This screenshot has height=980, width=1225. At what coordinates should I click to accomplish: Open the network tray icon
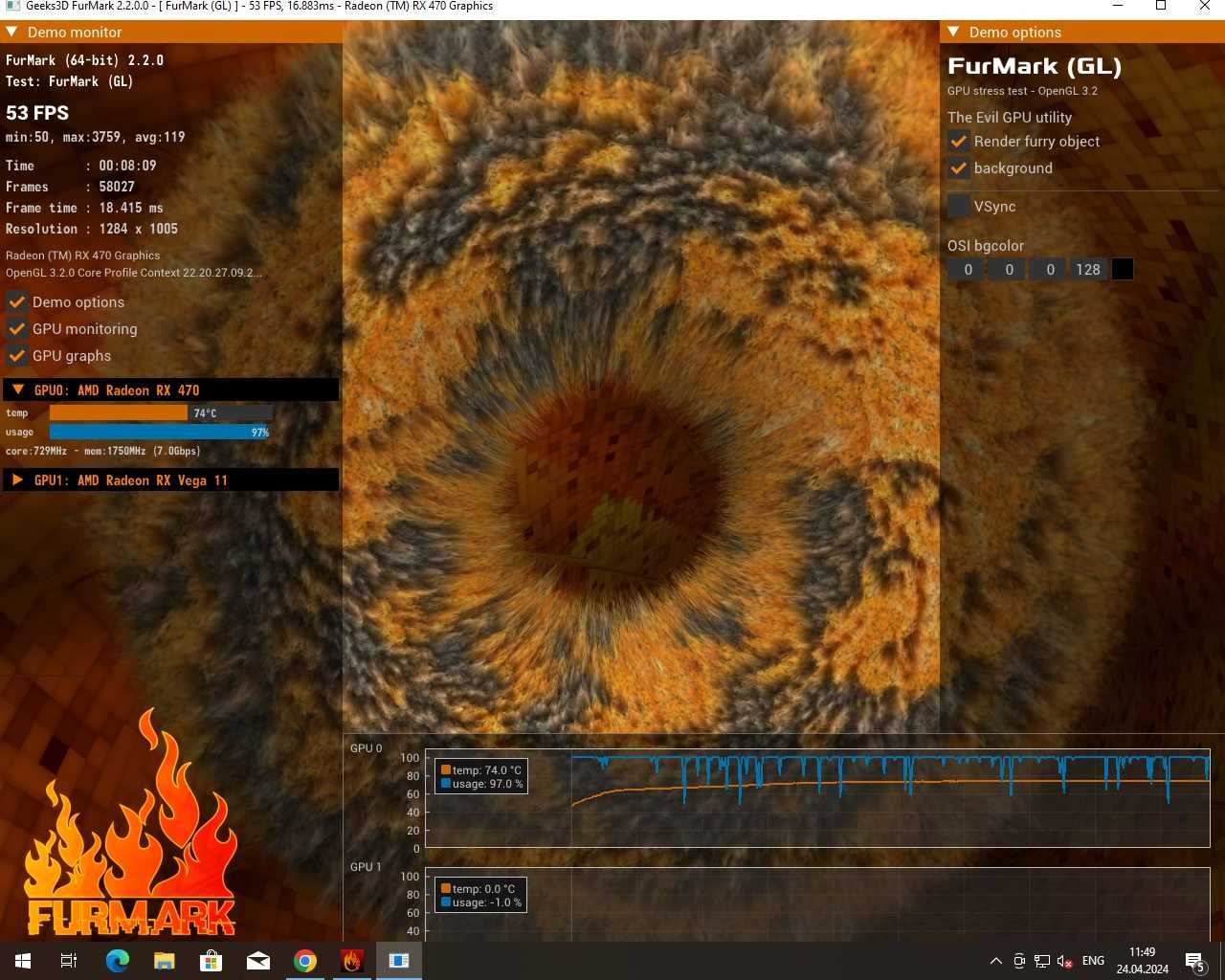(1042, 961)
